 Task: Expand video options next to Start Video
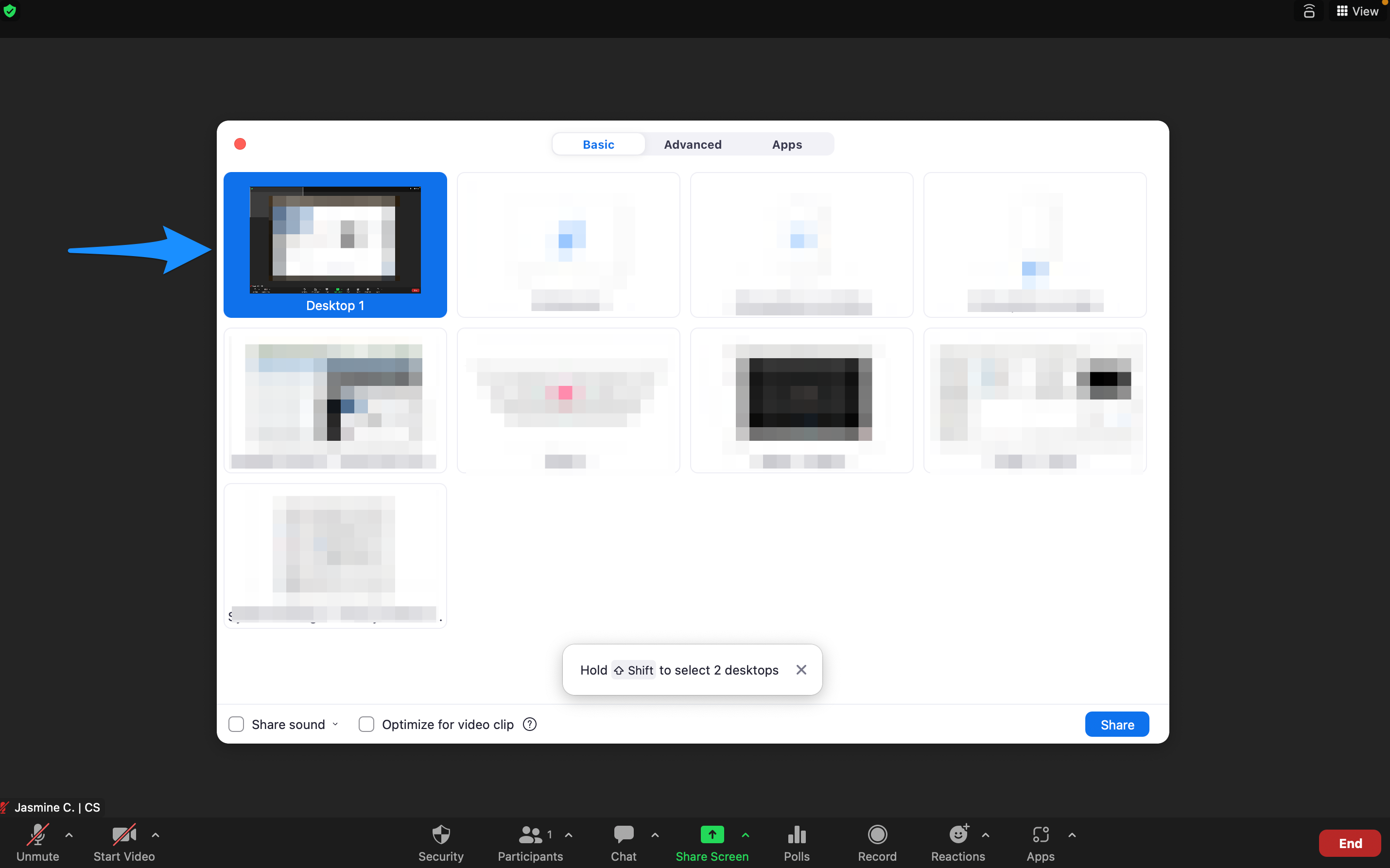(x=156, y=835)
